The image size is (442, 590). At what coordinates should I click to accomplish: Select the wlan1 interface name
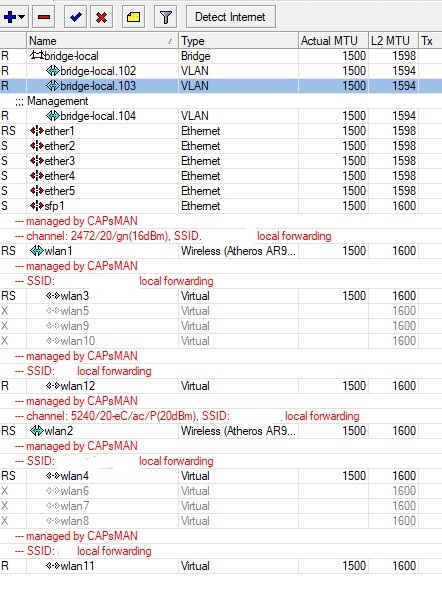58,251
